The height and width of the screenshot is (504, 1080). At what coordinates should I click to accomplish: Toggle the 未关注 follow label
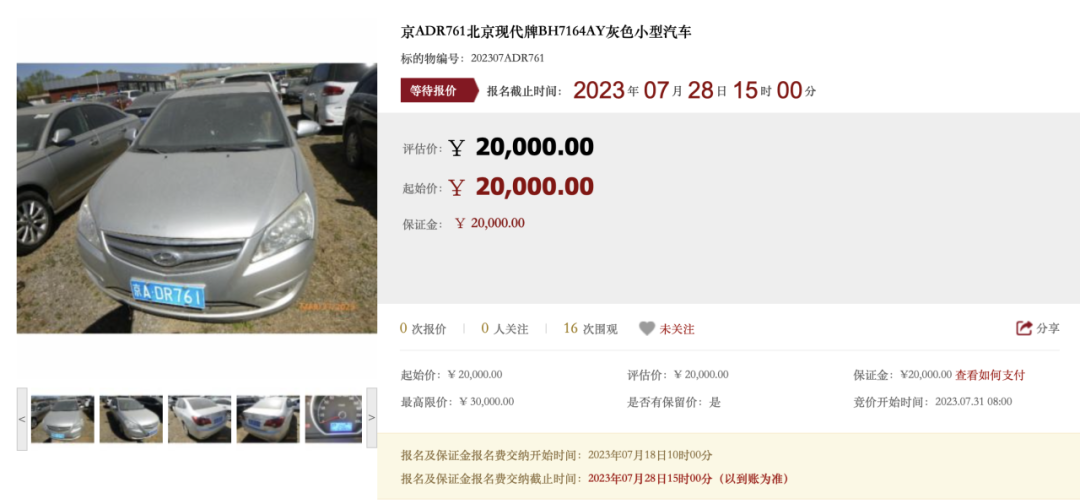(677, 329)
